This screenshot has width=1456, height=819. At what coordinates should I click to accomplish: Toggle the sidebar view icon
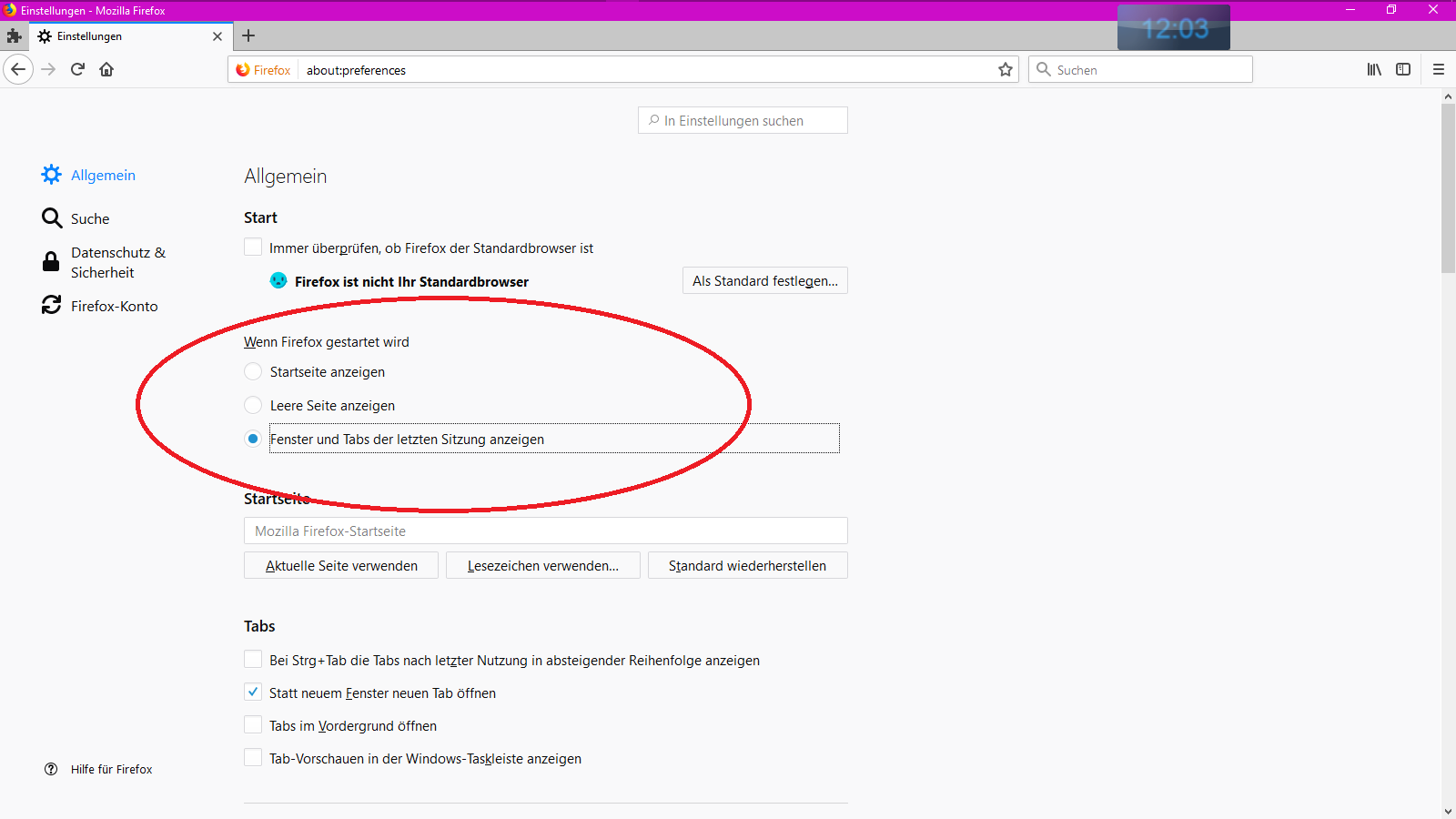pos(1403,69)
